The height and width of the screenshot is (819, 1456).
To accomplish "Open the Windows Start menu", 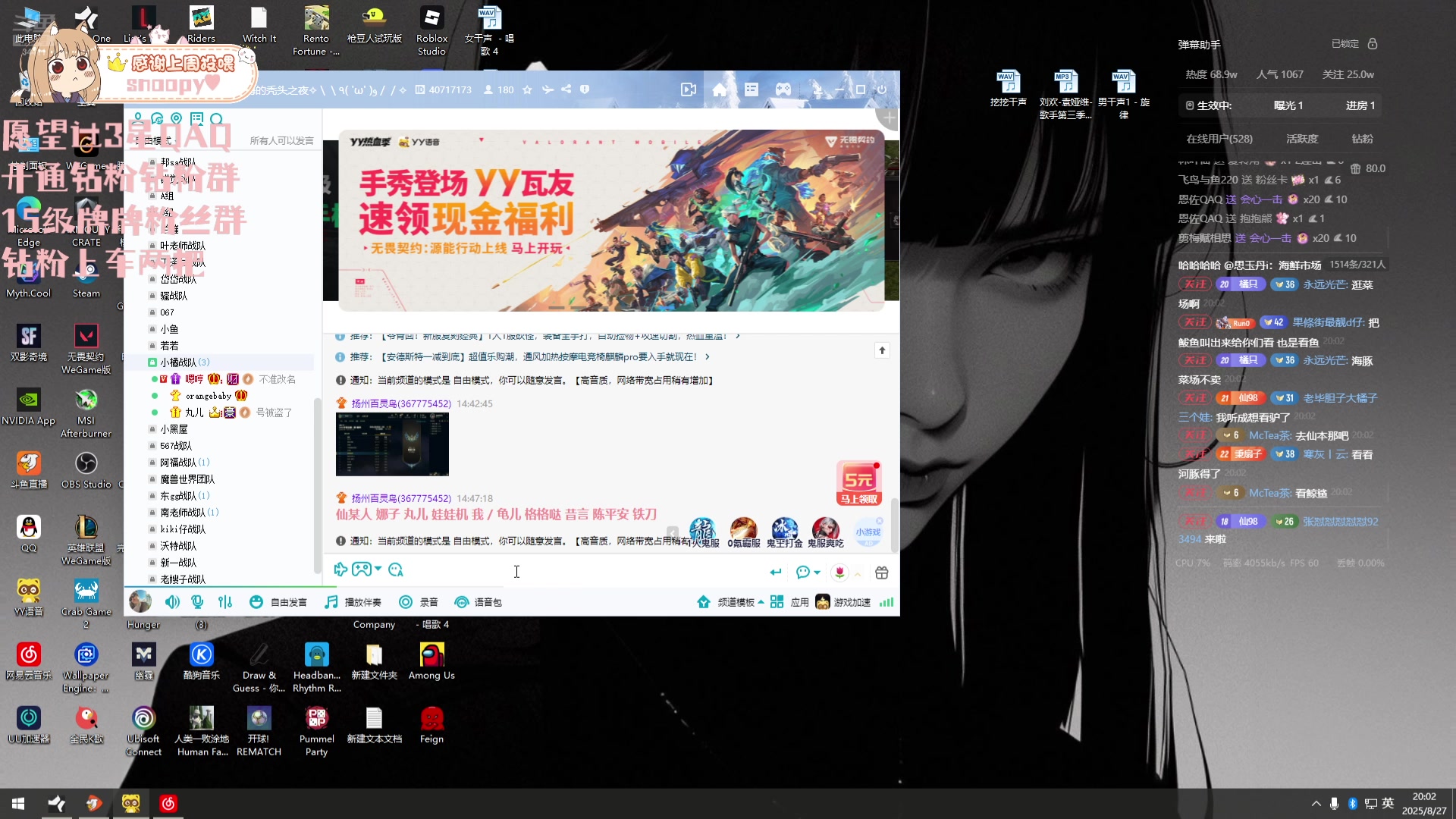I will pyautogui.click(x=18, y=804).
